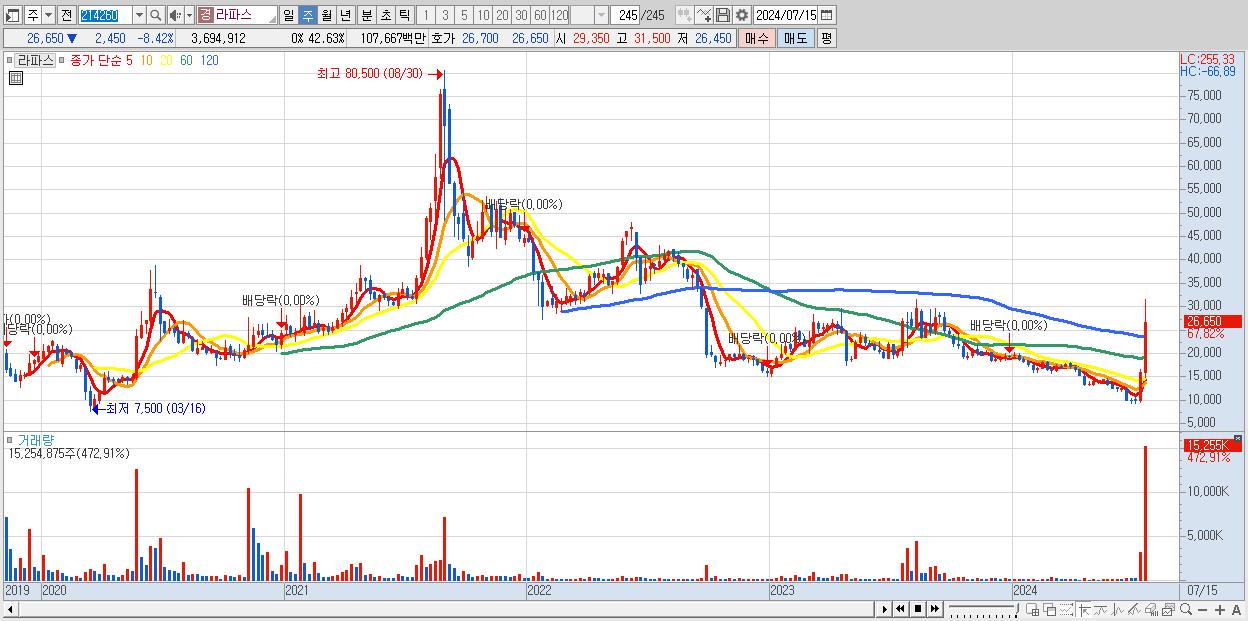Close the volume panel with x
Screen dimensions: 1248x621
pyautogui.click(x=1240, y=439)
